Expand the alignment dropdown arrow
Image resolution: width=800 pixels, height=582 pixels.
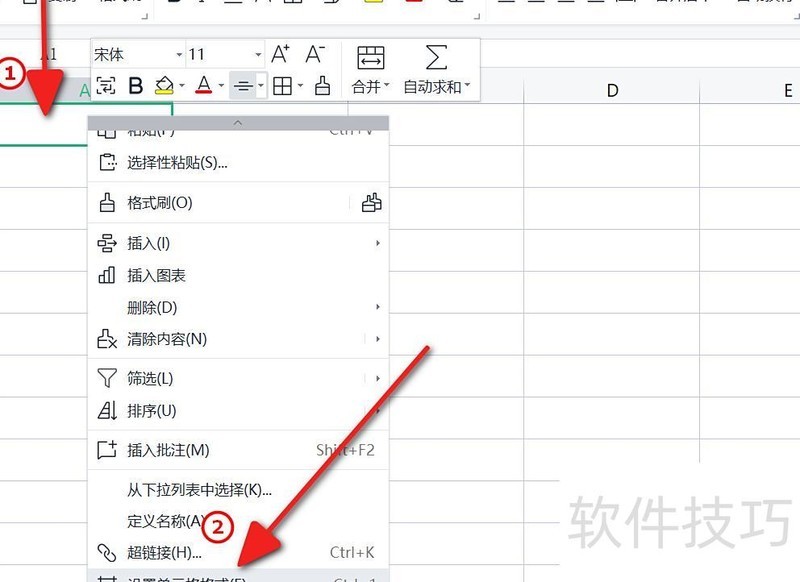point(261,86)
